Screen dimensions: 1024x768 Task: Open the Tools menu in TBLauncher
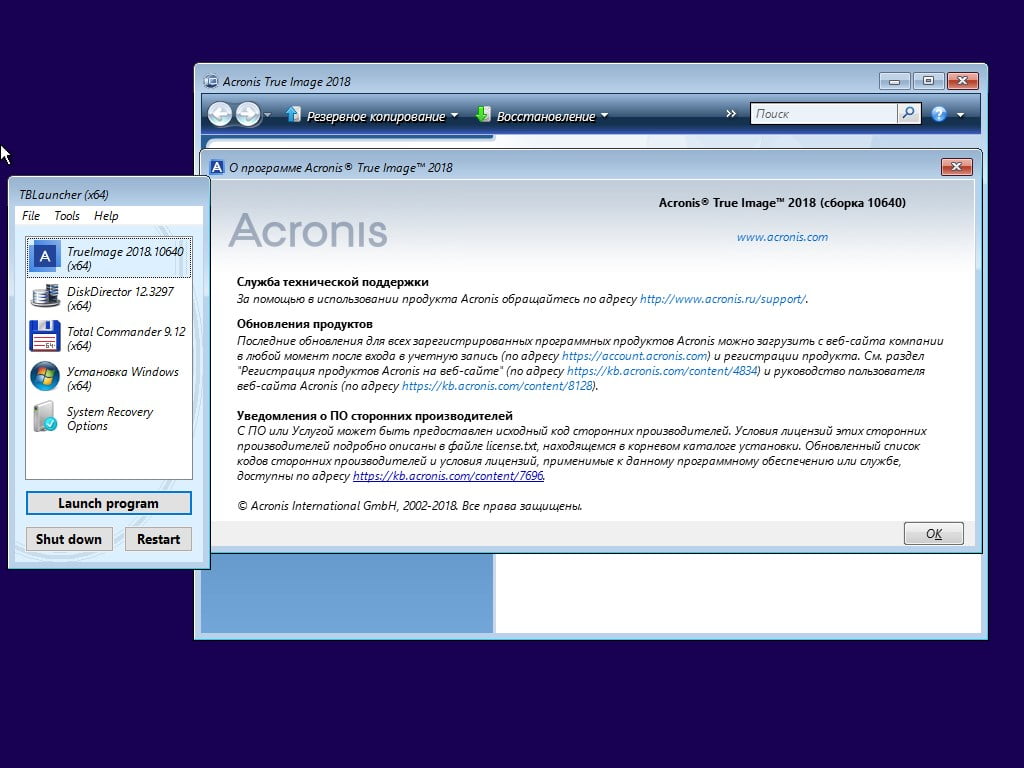tap(67, 216)
